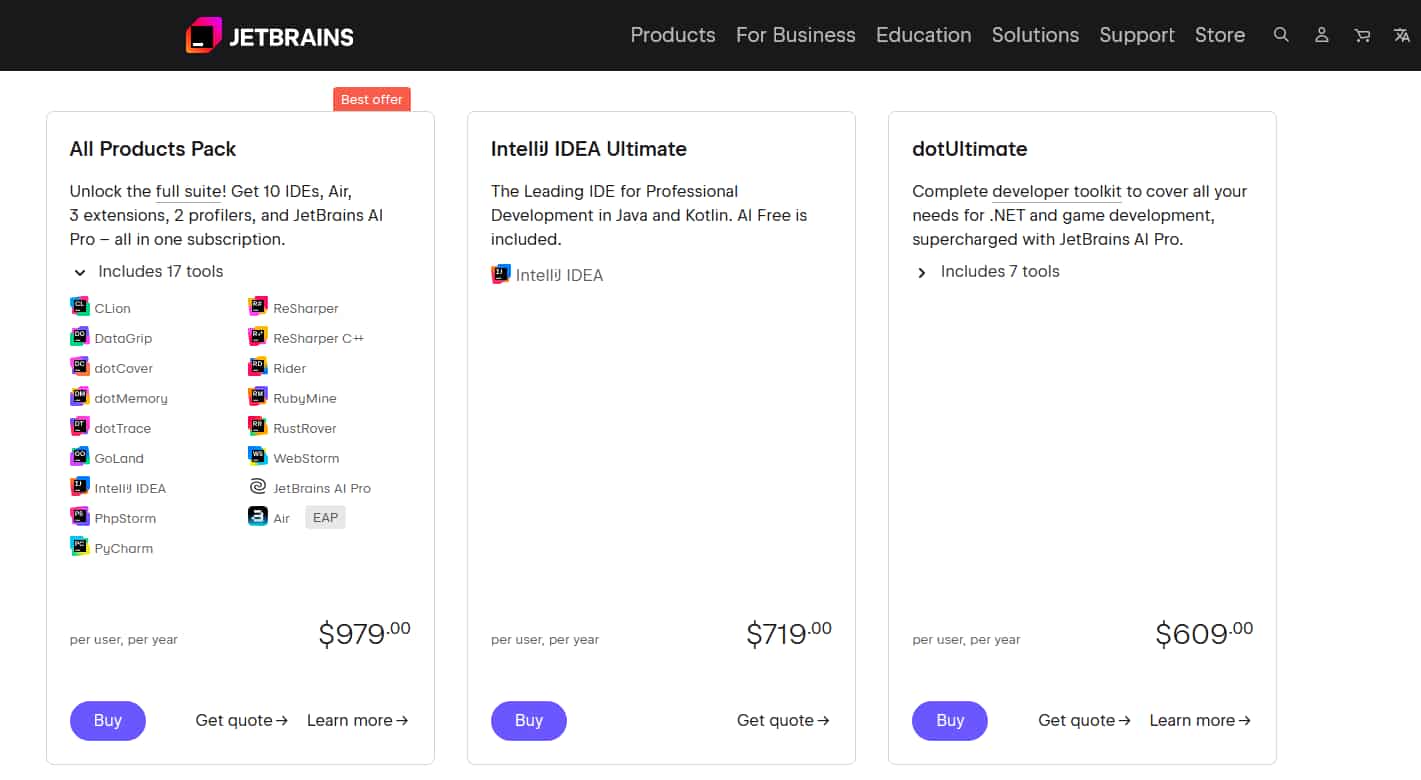Image resolution: width=1421 pixels, height=780 pixels.
Task: Open the Products menu
Action: point(673,35)
